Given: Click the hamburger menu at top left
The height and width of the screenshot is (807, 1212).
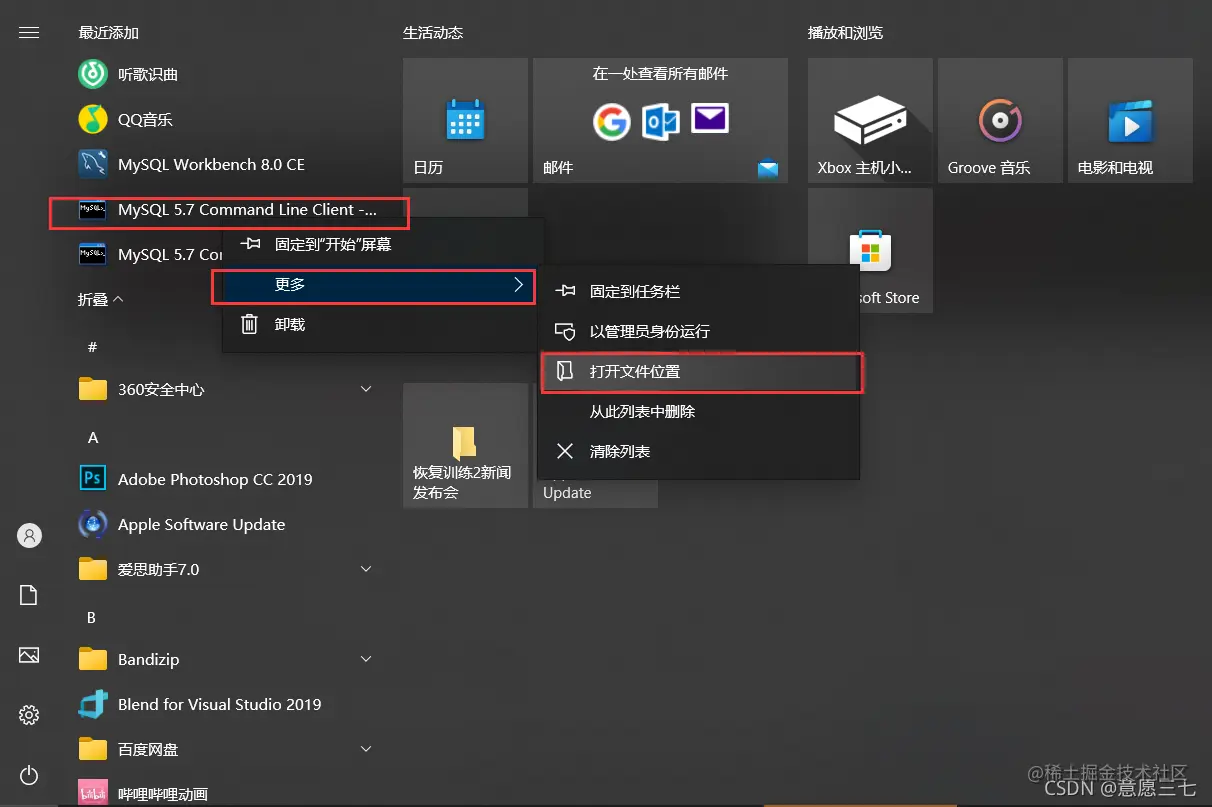Looking at the screenshot, I should click(28, 31).
